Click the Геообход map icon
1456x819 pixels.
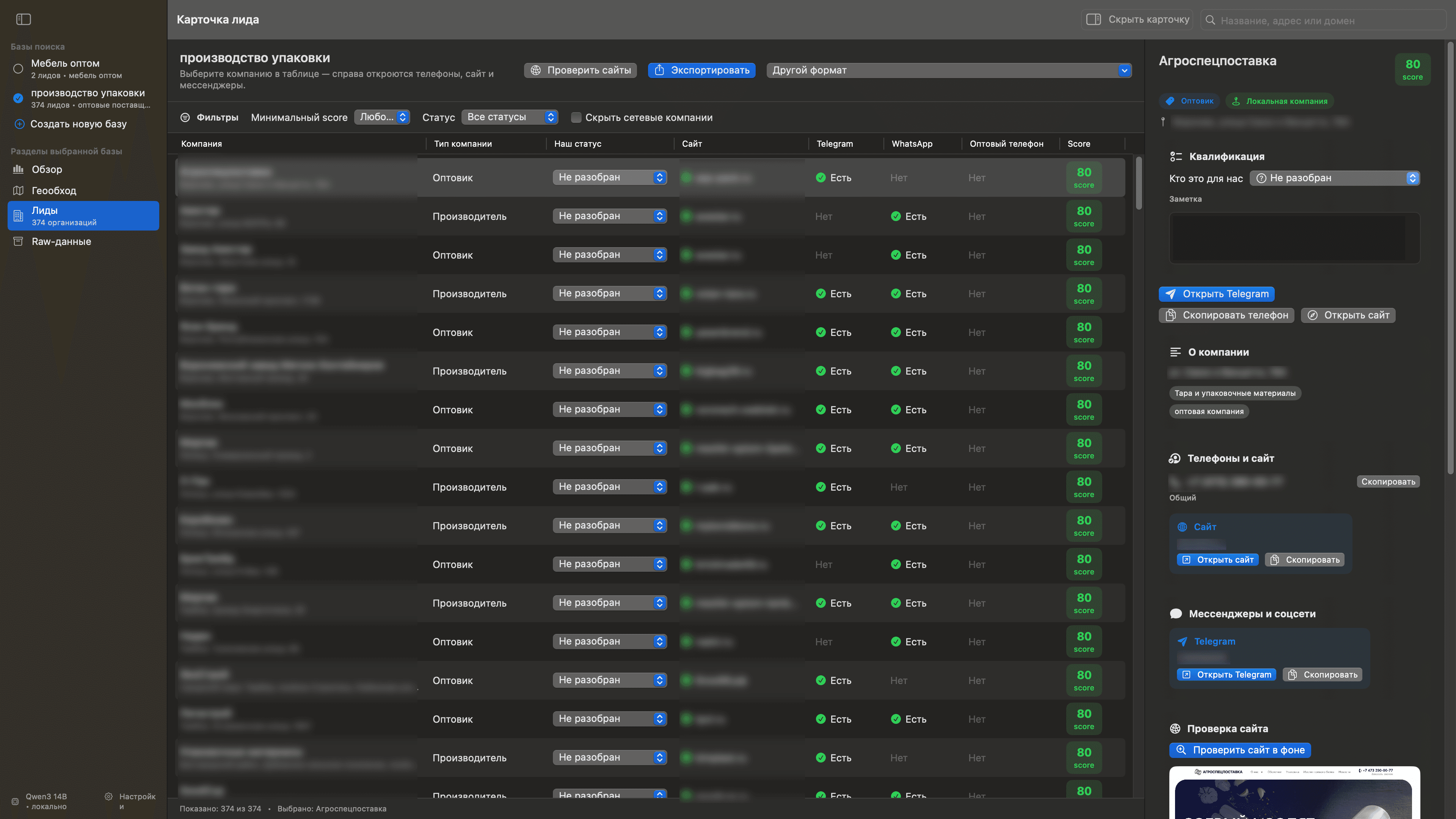(18, 190)
